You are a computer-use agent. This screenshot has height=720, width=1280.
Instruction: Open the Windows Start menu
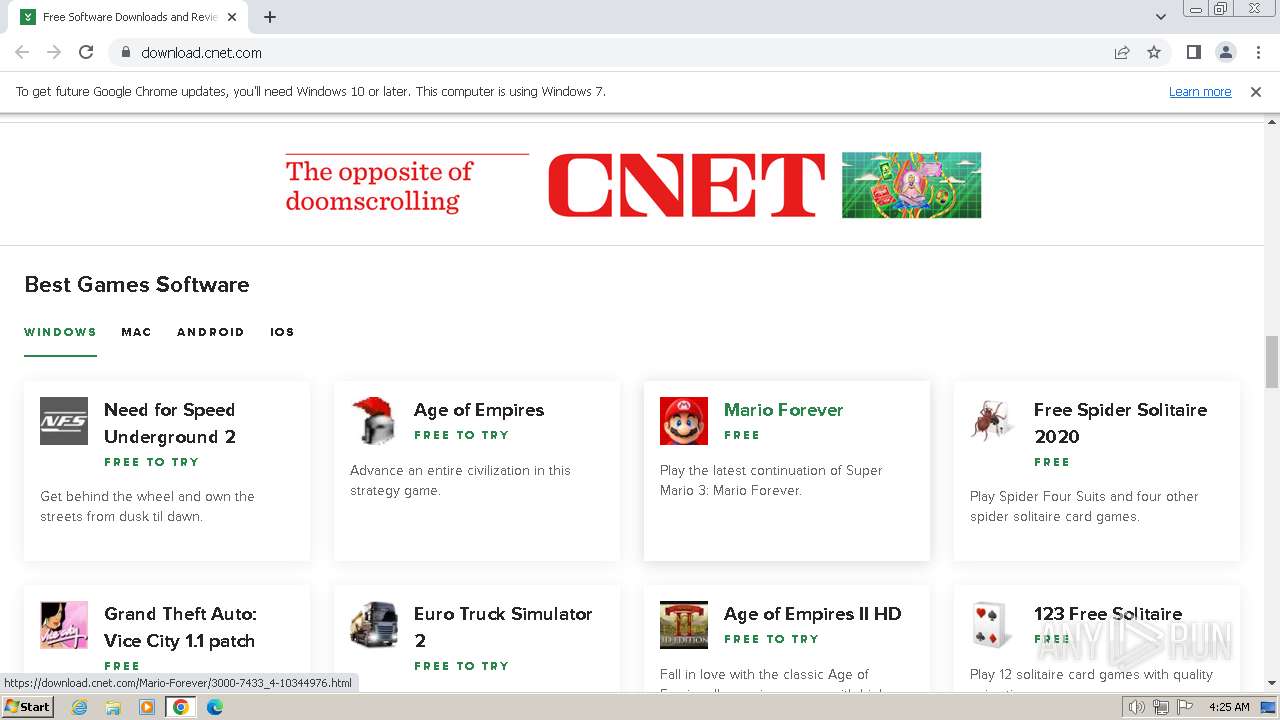pyautogui.click(x=28, y=707)
